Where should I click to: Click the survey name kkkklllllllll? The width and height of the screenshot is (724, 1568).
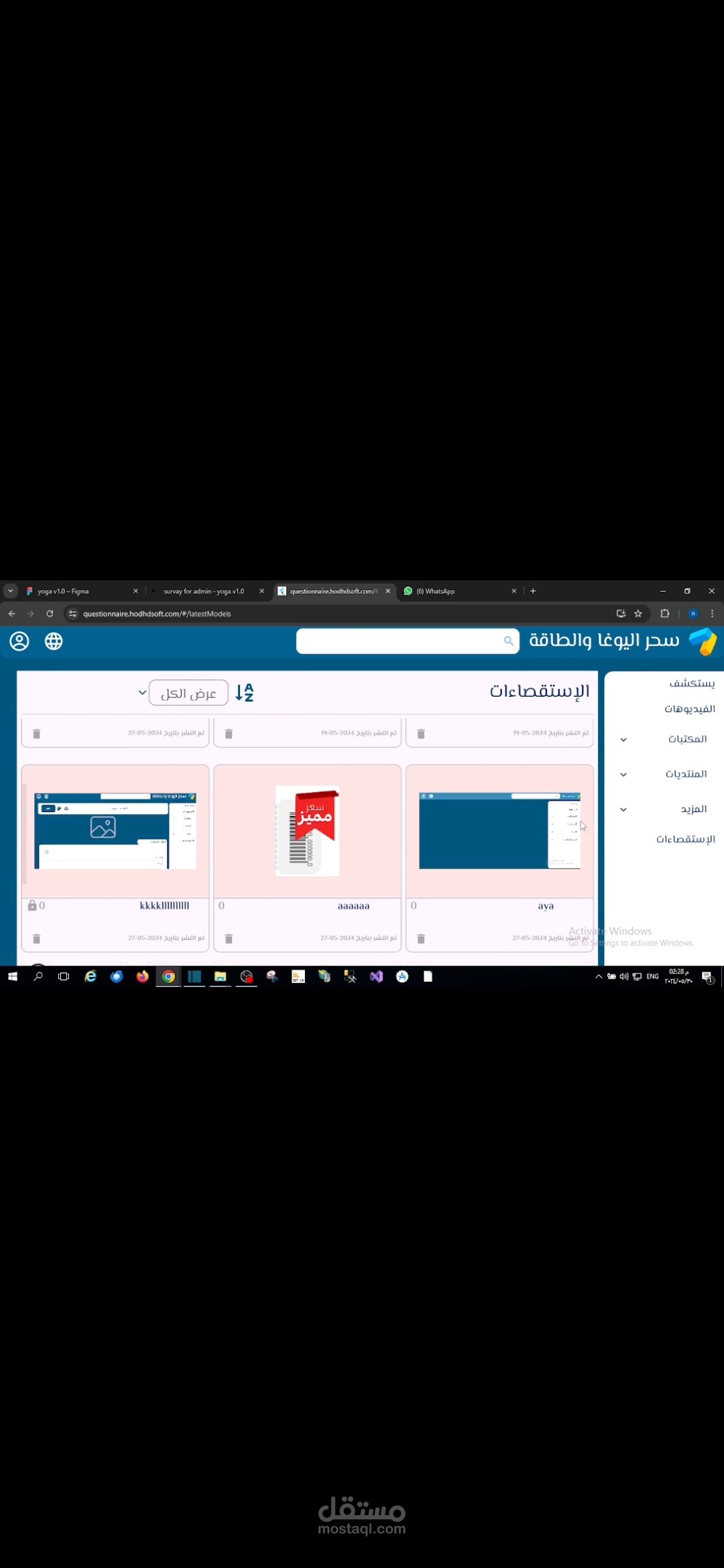point(164,905)
